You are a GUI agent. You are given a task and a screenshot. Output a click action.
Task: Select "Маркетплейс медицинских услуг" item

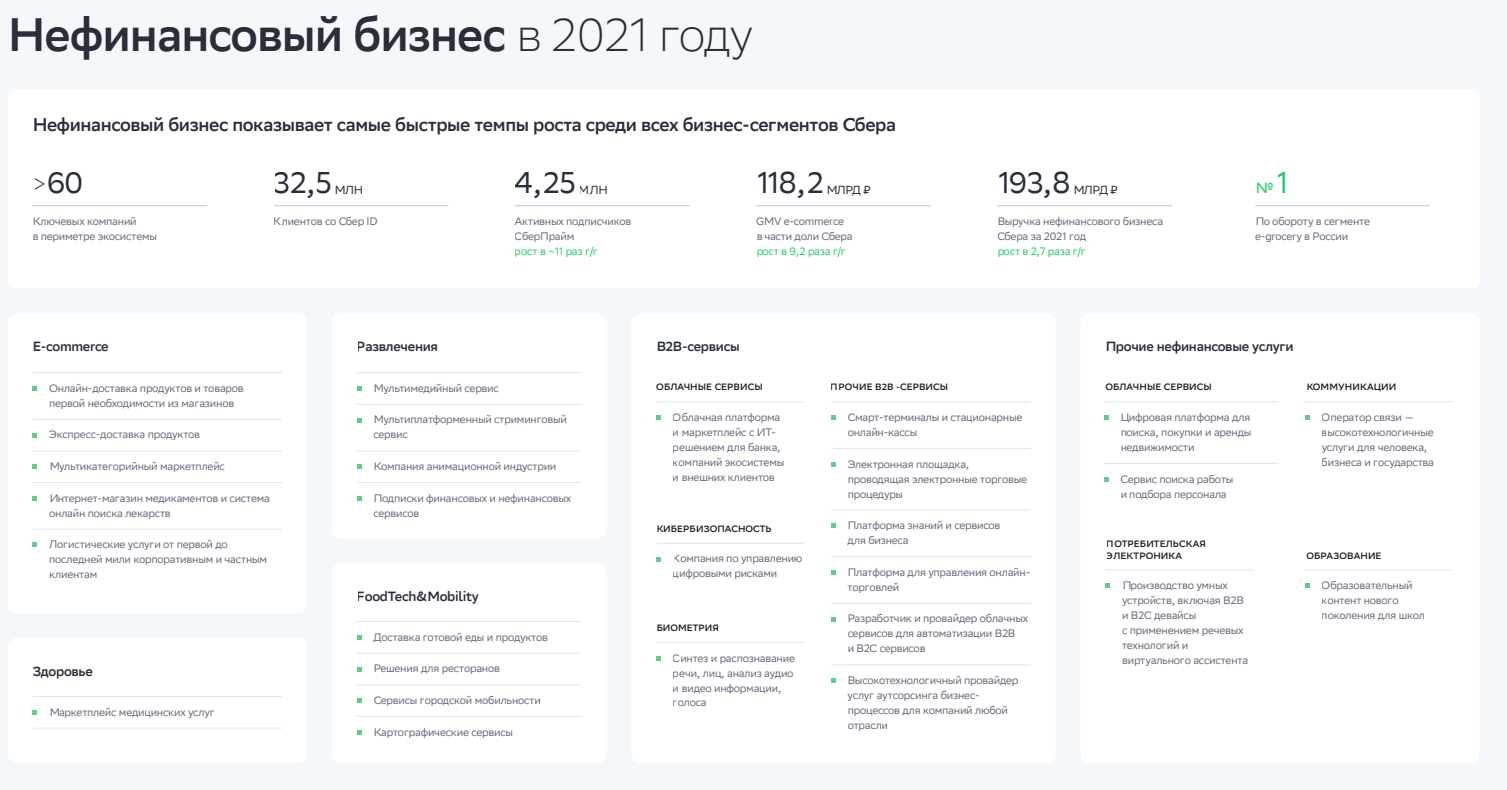coord(132,713)
